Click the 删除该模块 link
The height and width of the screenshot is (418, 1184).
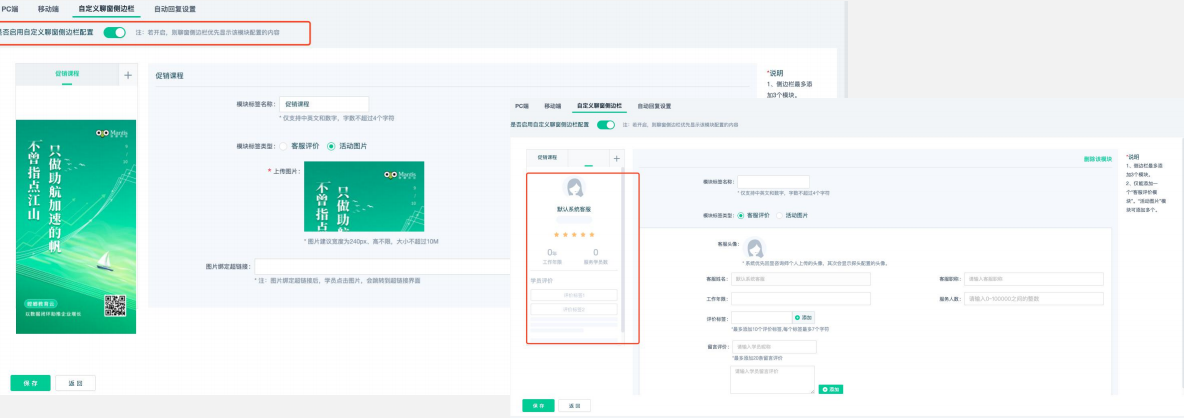pyautogui.click(x=1097, y=159)
